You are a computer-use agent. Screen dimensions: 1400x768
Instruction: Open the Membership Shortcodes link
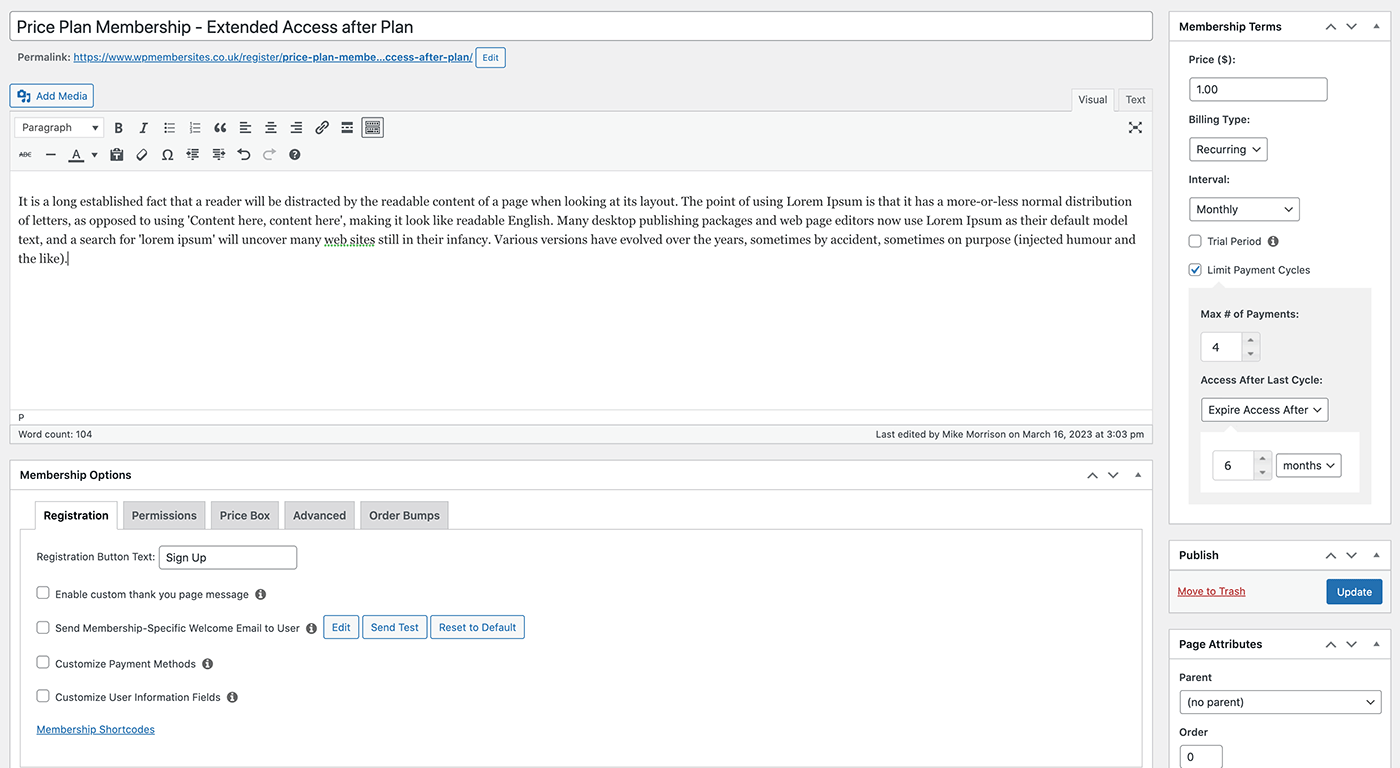coord(96,729)
